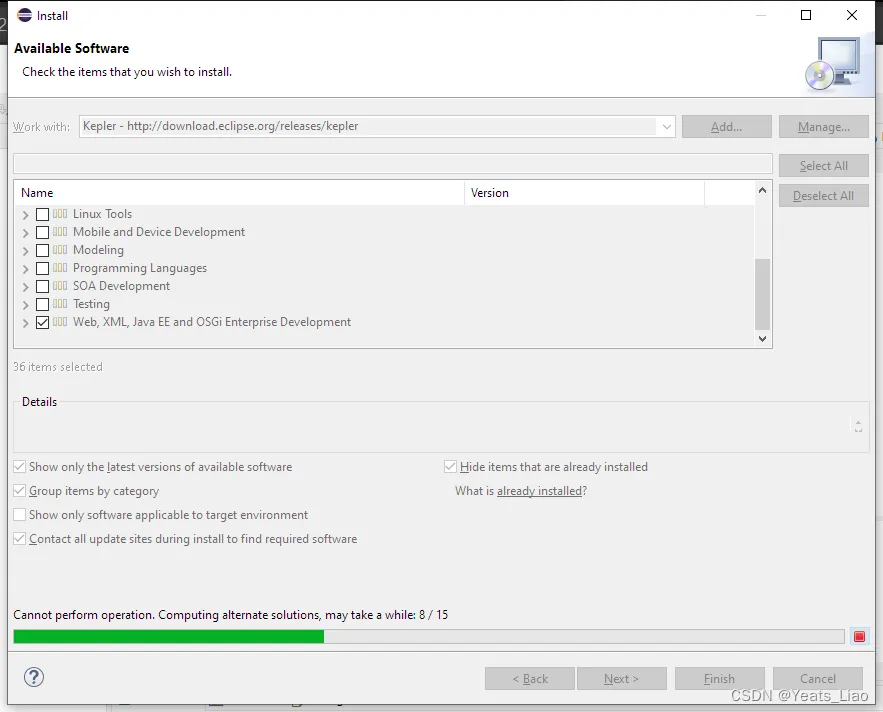Select the Modeling row text
This screenshot has height=712, width=883.
(x=99, y=250)
